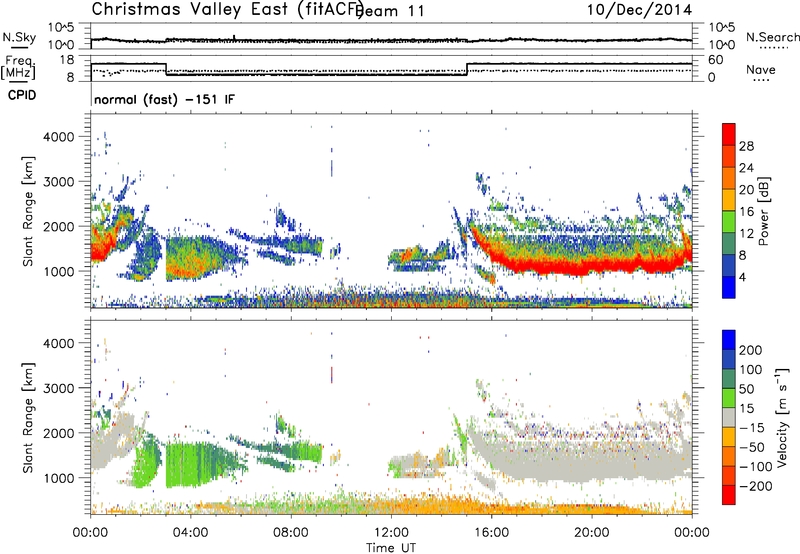
Task: Click the 'Power [dB]' colorbar title
Action: tap(763, 211)
